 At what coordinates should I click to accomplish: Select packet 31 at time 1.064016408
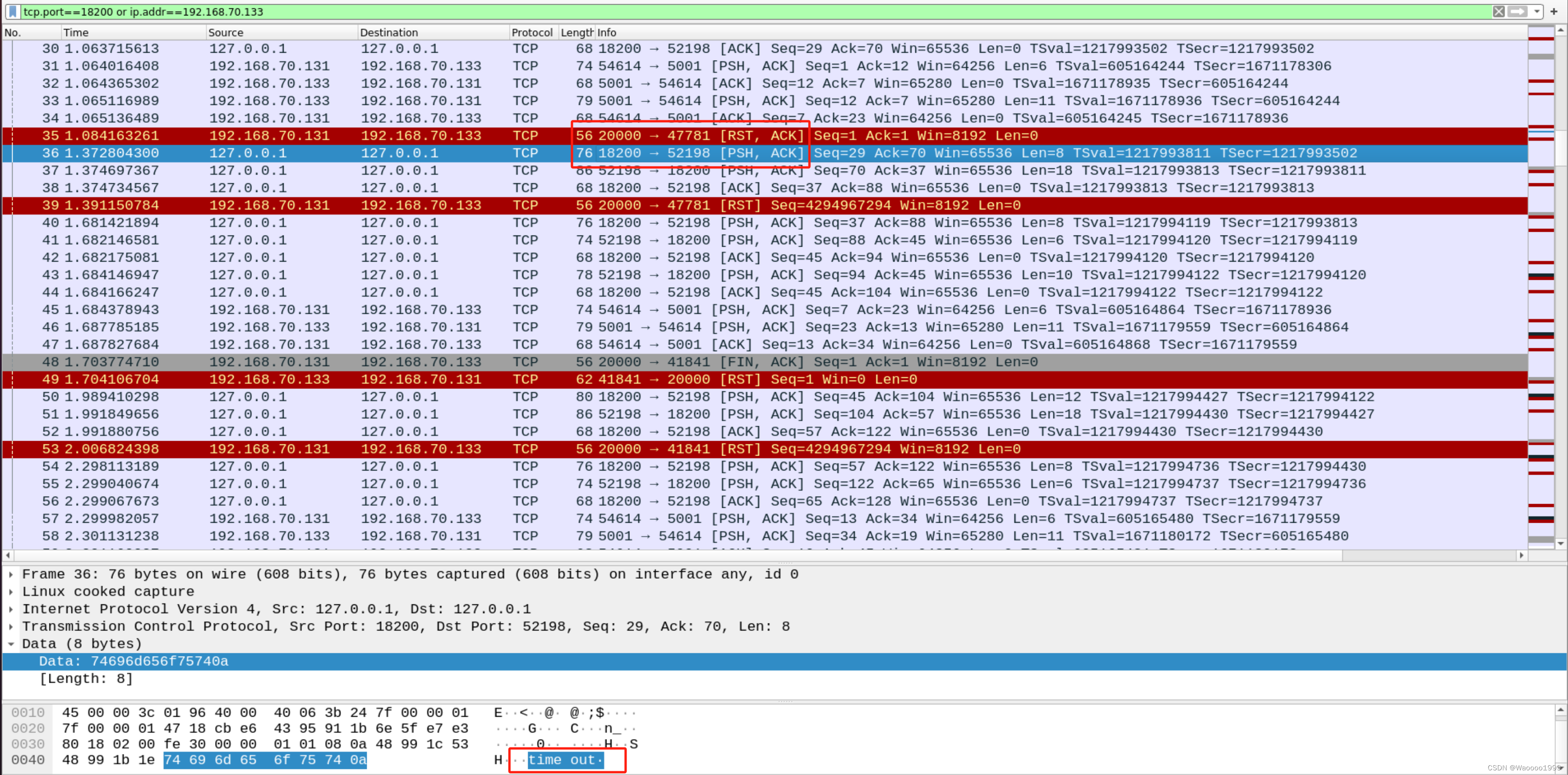765,66
